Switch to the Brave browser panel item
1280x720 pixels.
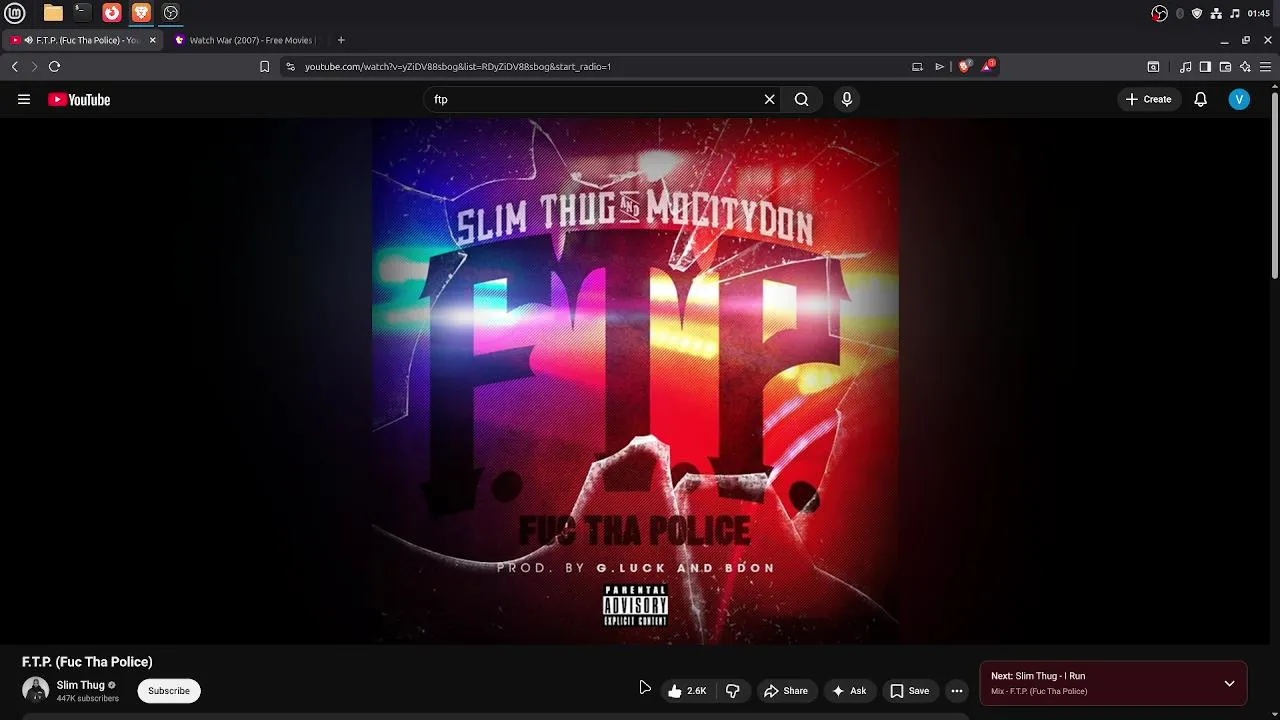pos(141,13)
